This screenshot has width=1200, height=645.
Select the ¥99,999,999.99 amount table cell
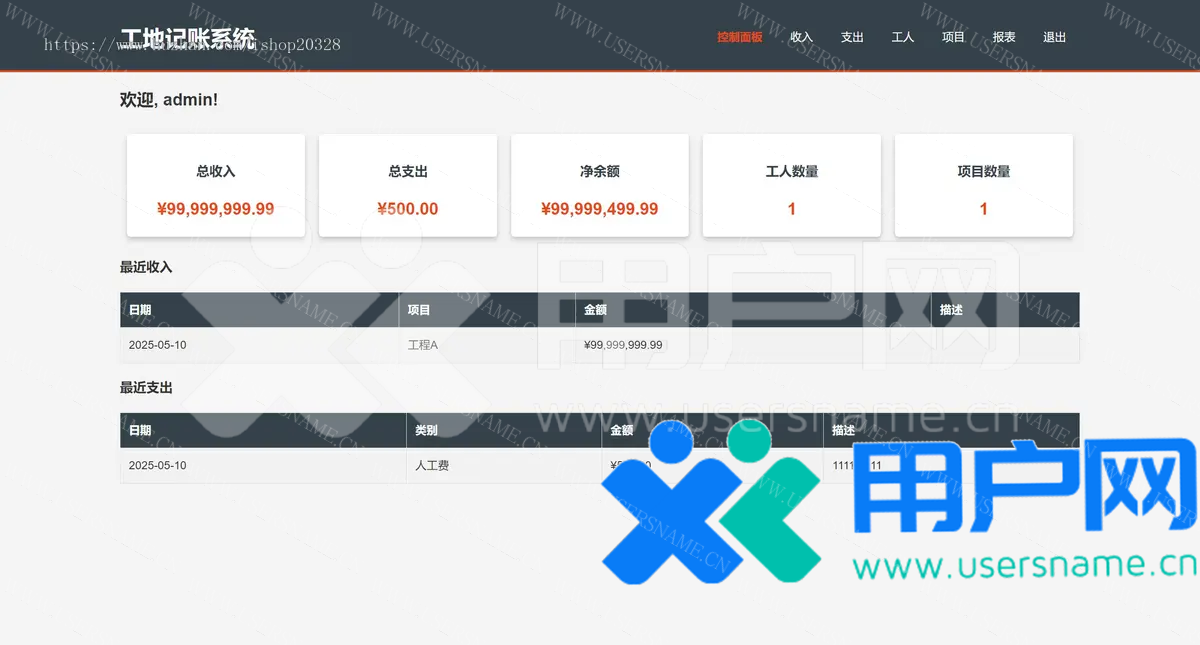pyautogui.click(x=623, y=345)
